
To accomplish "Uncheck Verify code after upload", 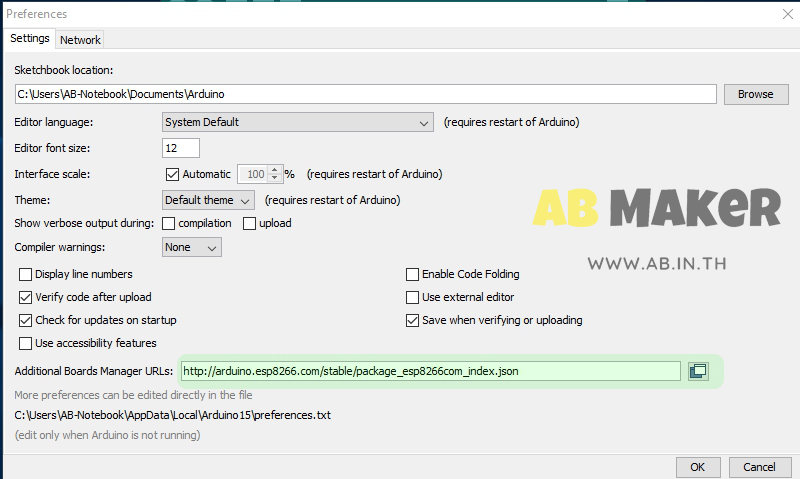I will (x=25, y=297).
